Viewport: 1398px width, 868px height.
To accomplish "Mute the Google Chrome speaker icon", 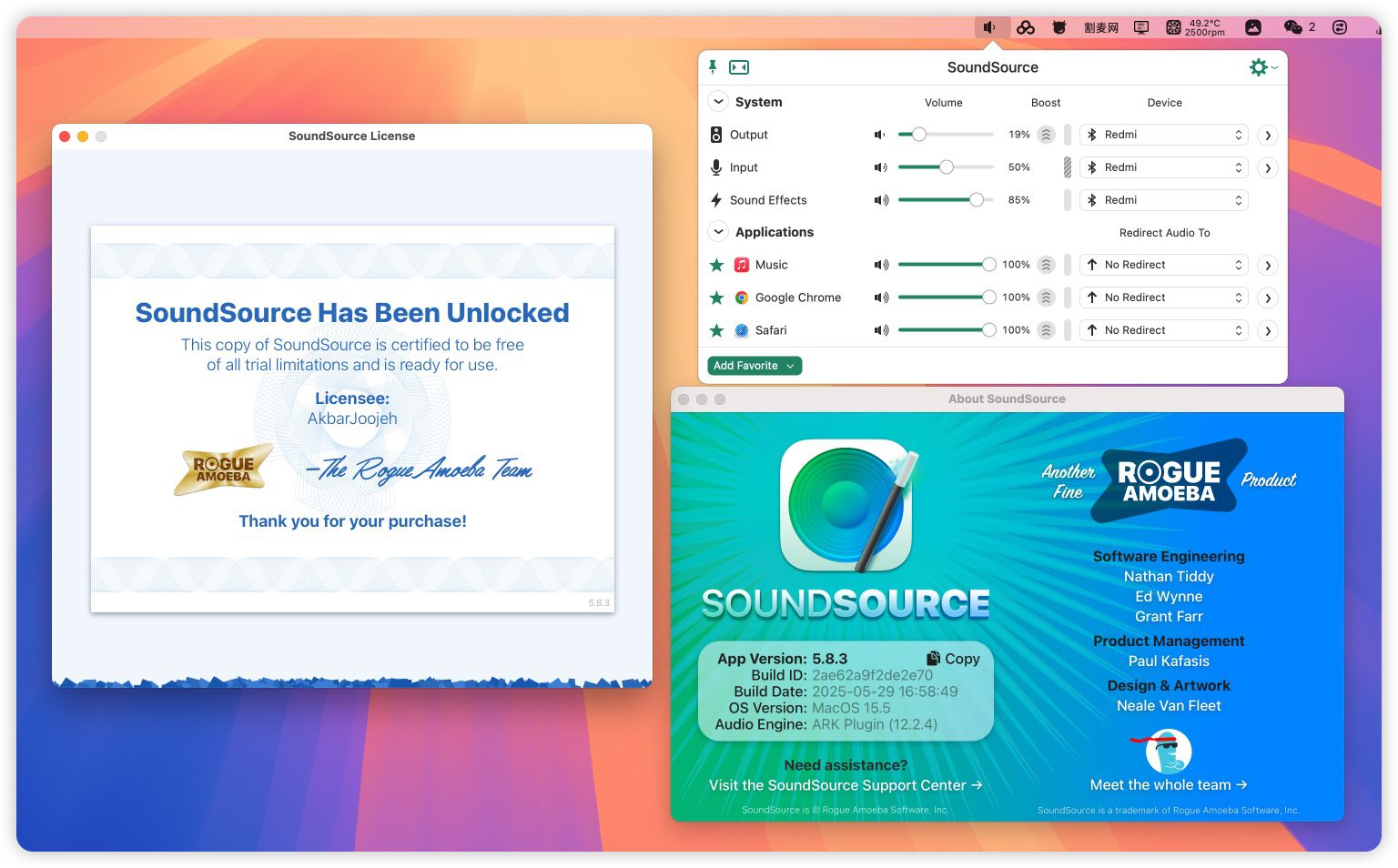I will (x=881, y=298).
